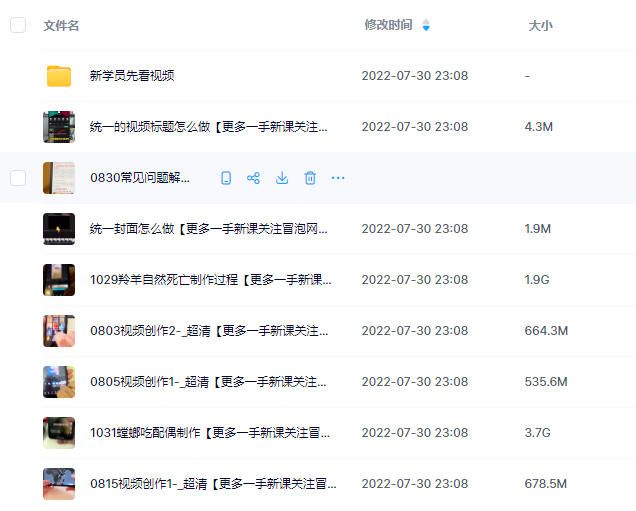Toggle sort arrow beside 修改时间
Viewport: 636px width, 511px height.
(426, 25)
